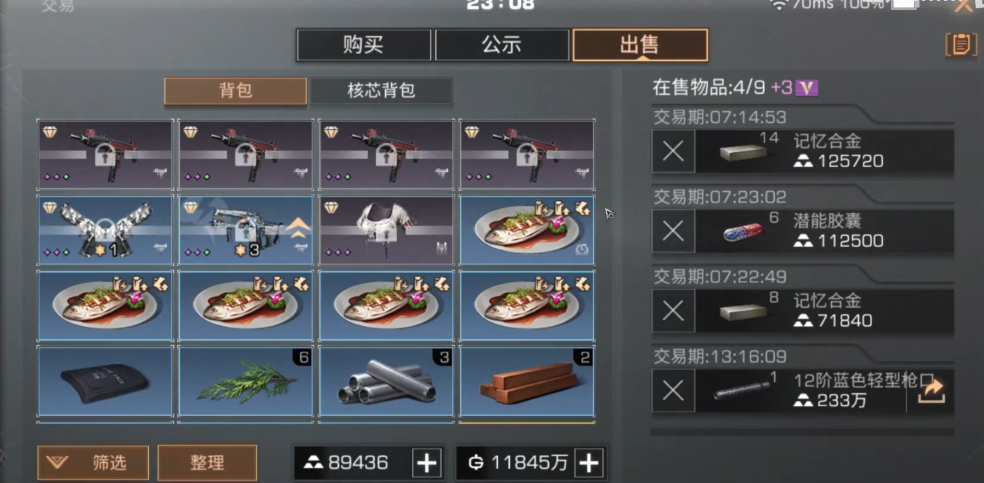Open the 核芯背包 tab
This screenshot has width=984, height=483.
pyautogui.click(x=382, y=91)
